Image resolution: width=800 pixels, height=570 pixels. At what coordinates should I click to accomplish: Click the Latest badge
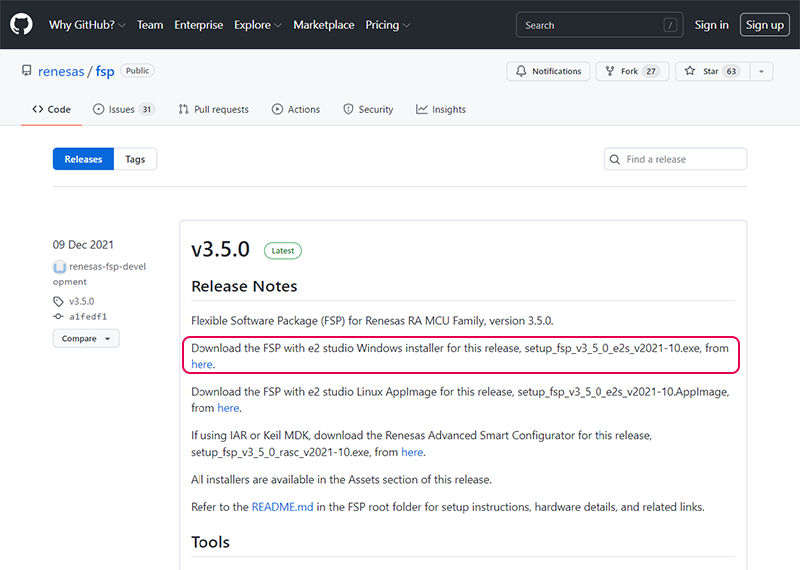pos(283,251)
